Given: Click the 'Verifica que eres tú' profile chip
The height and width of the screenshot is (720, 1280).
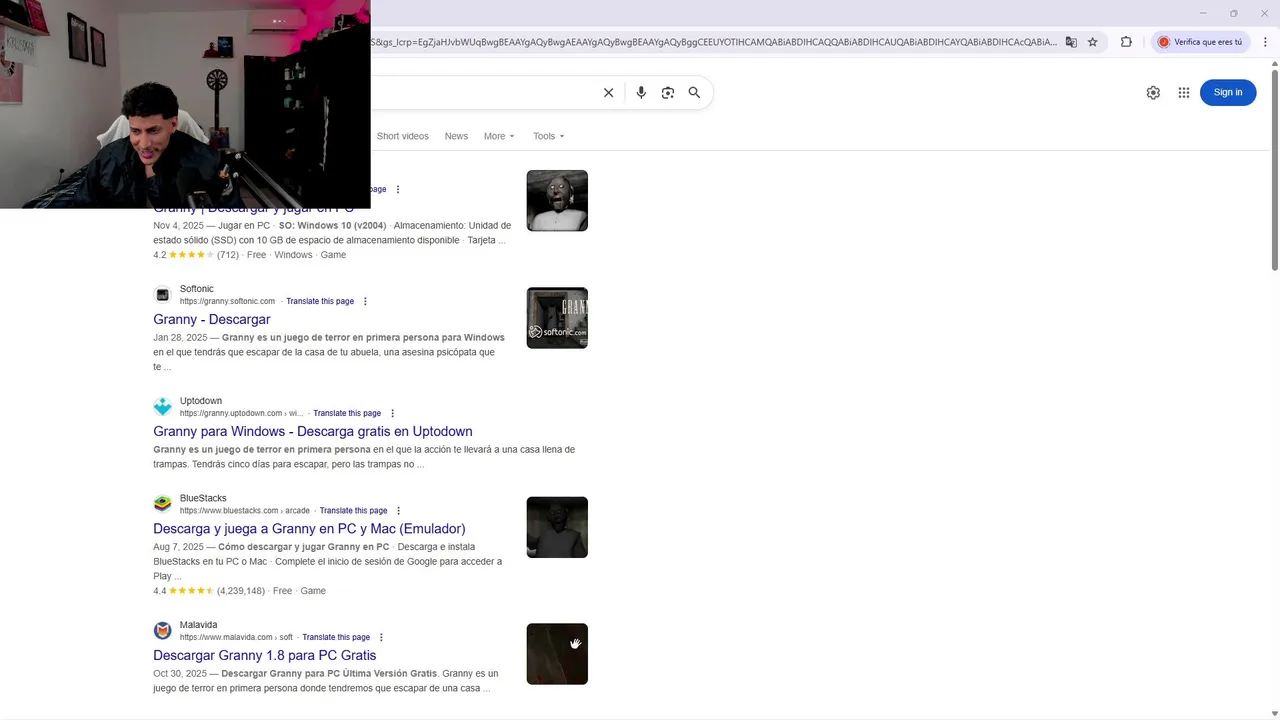Looking at the screenshot, I should coord(1200,42).
